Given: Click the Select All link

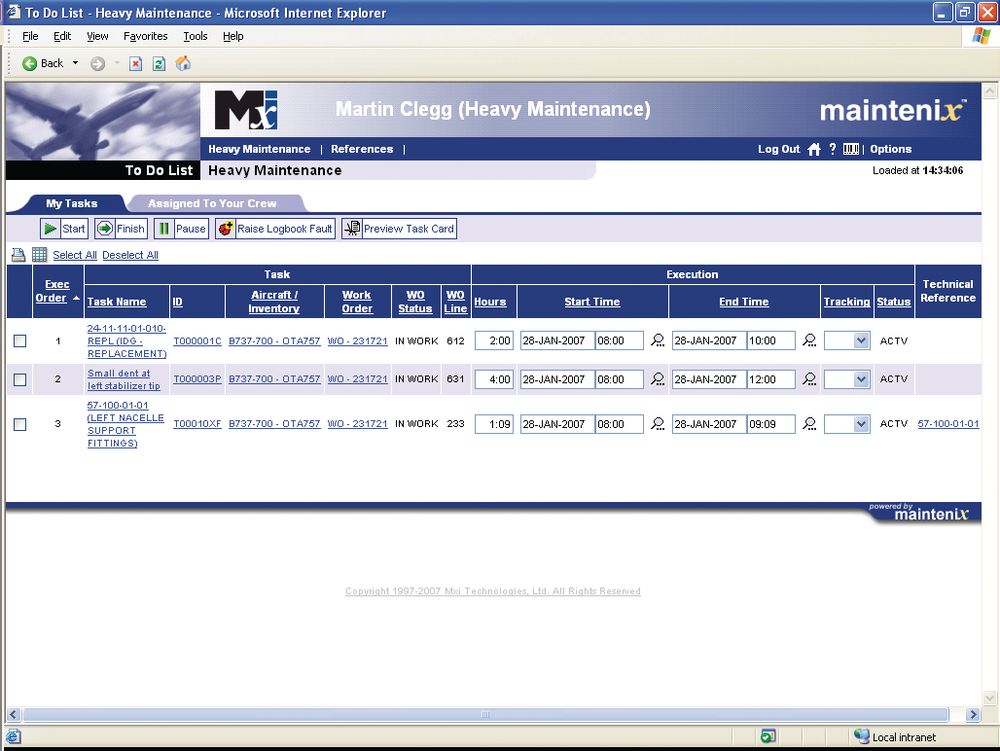Looking at the screenshot, I should pyautogui.click(x=74, y=254).
